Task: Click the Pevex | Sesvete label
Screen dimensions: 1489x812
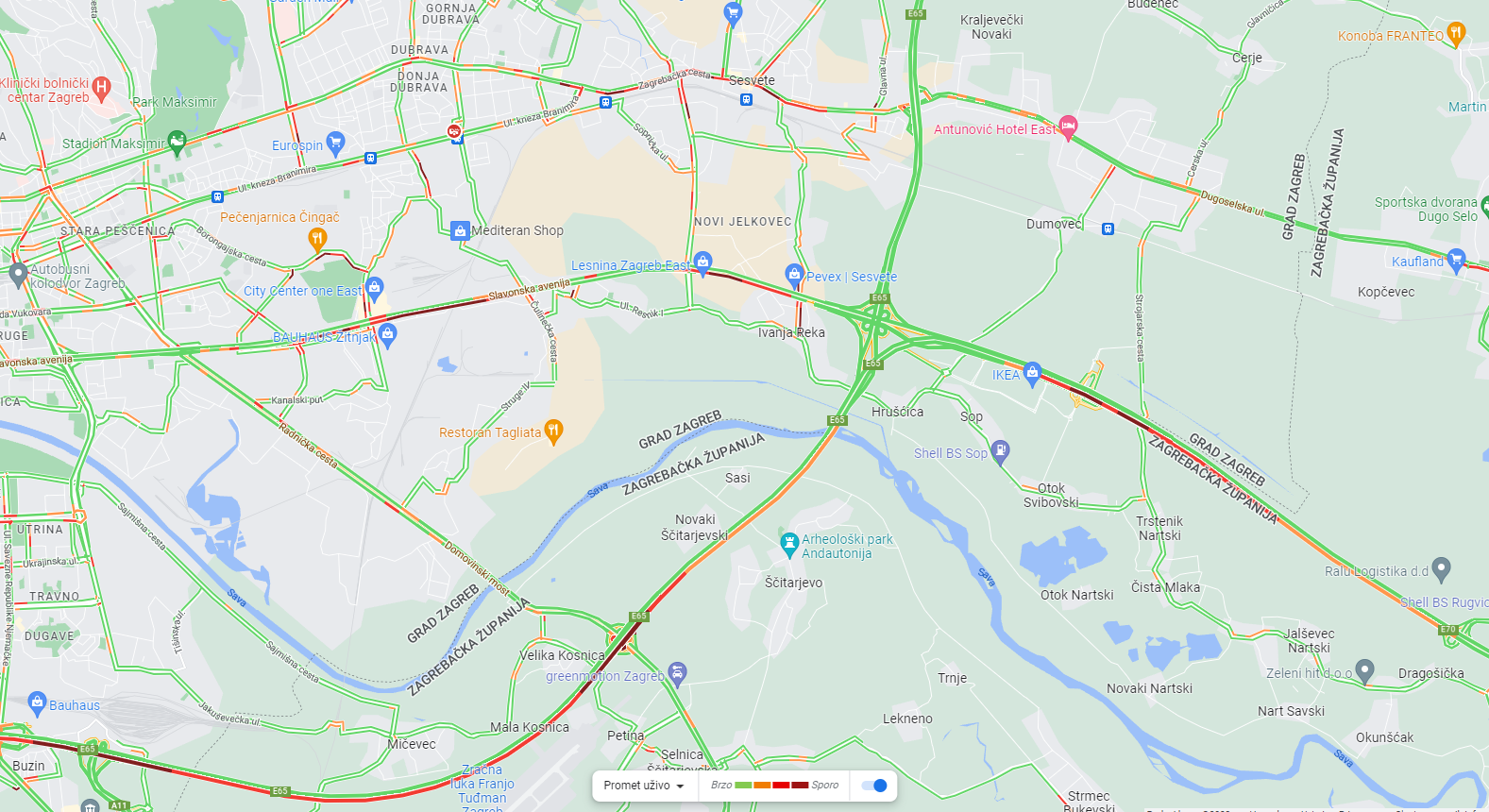Action: 852,277
